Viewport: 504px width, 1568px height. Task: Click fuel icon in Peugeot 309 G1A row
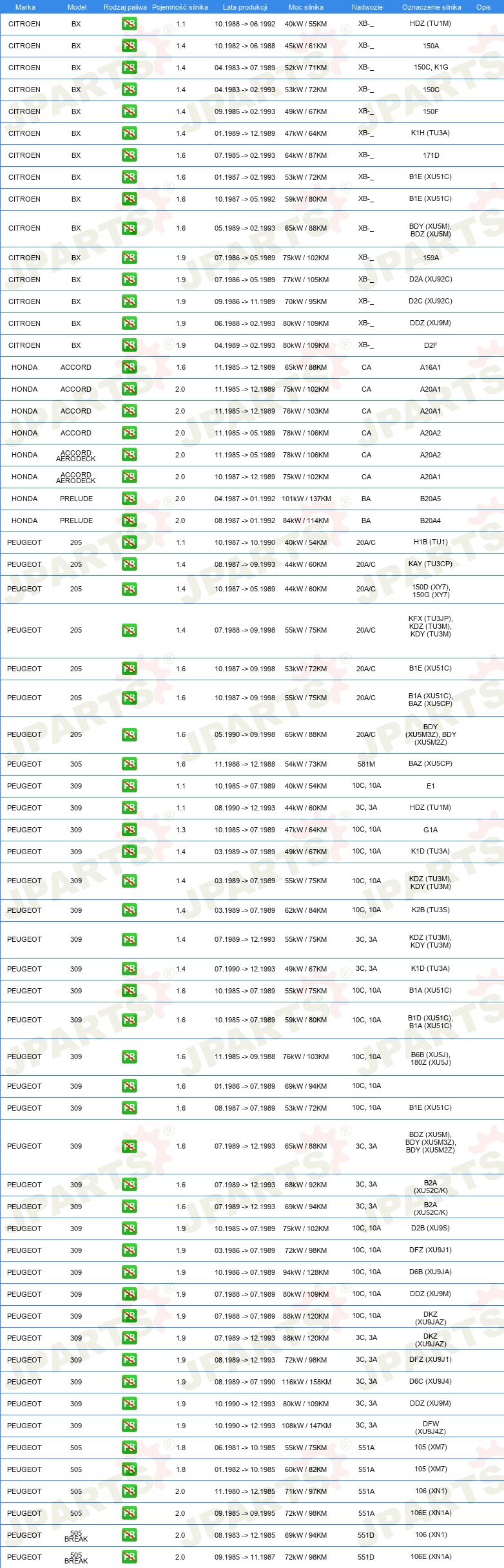click(129, 830)
